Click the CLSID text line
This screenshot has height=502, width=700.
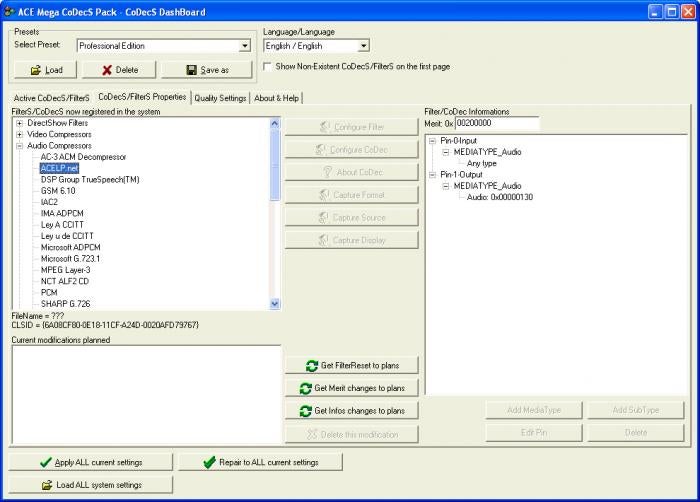pyautogui.click(x=105, y=325)
